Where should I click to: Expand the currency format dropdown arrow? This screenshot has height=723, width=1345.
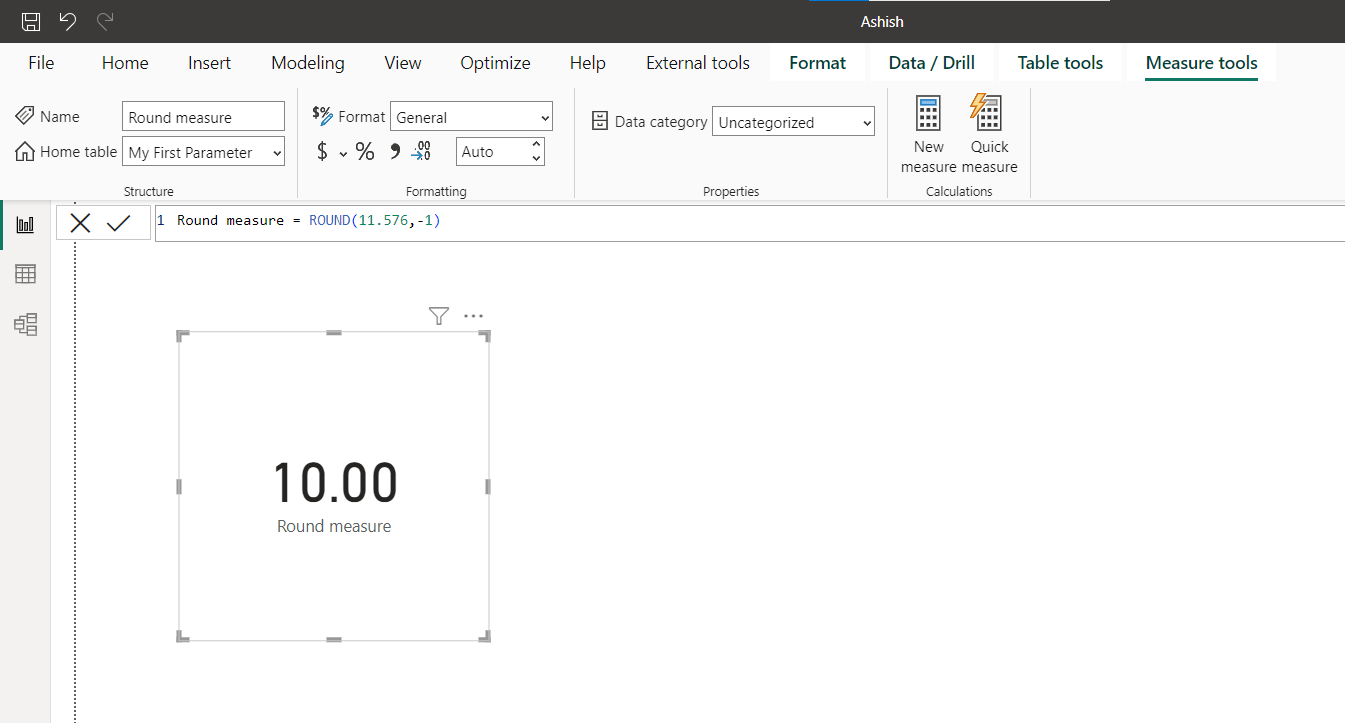coord(341,153)
